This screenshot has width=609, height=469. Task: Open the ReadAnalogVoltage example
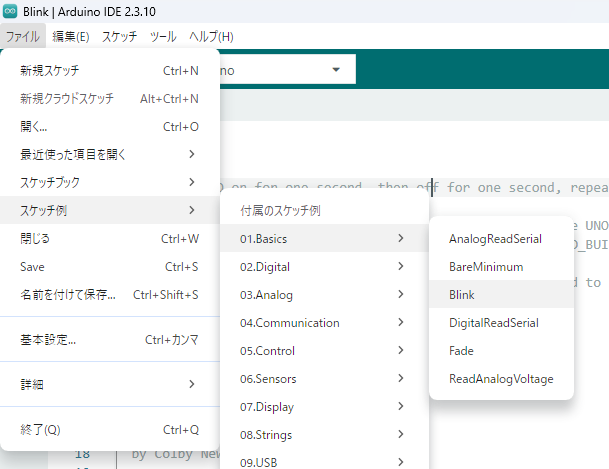point(501,379)
